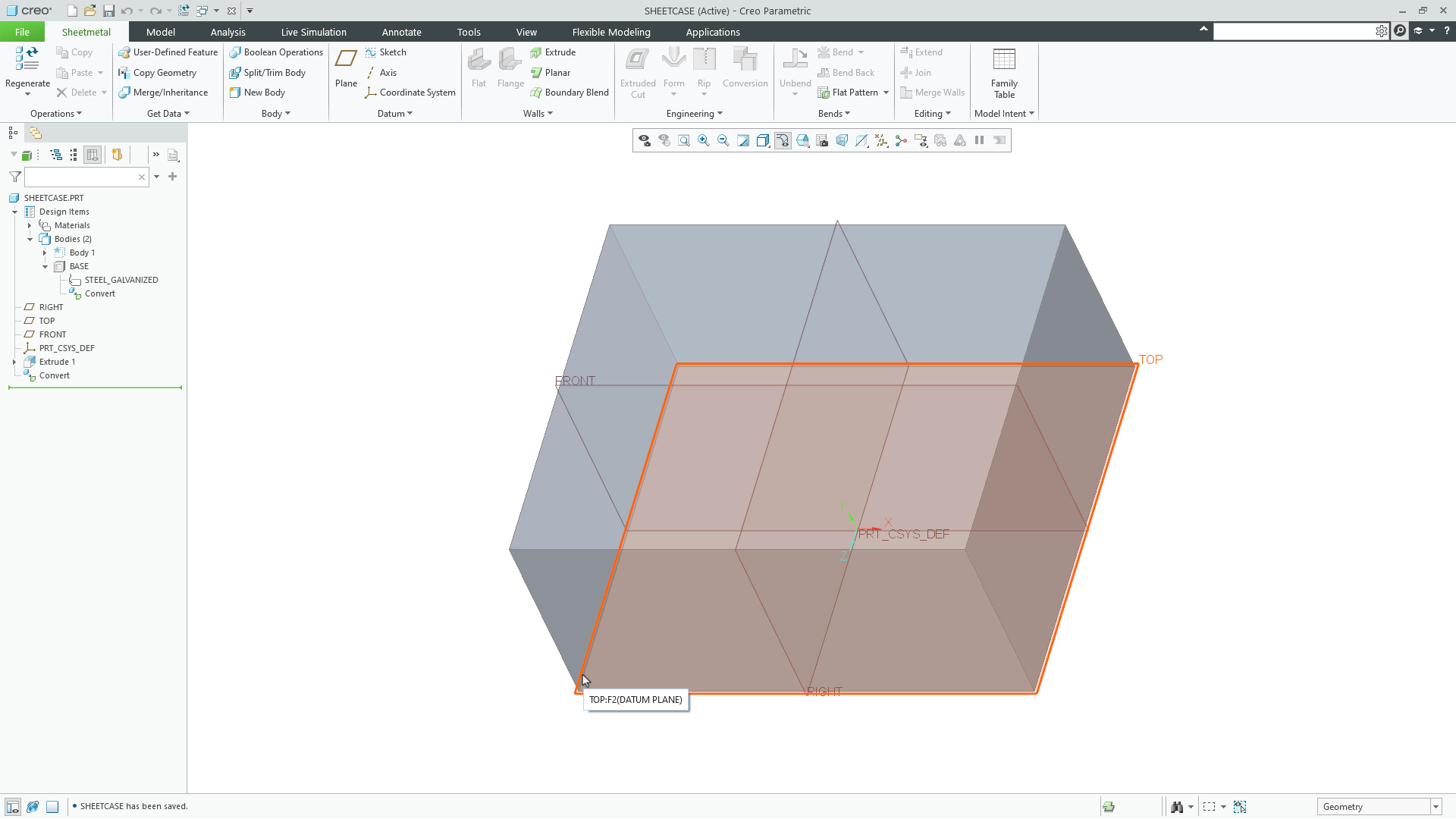
Task: Switch to the Analysis tab
Action: pyautogui.click(x=227, y=32)
